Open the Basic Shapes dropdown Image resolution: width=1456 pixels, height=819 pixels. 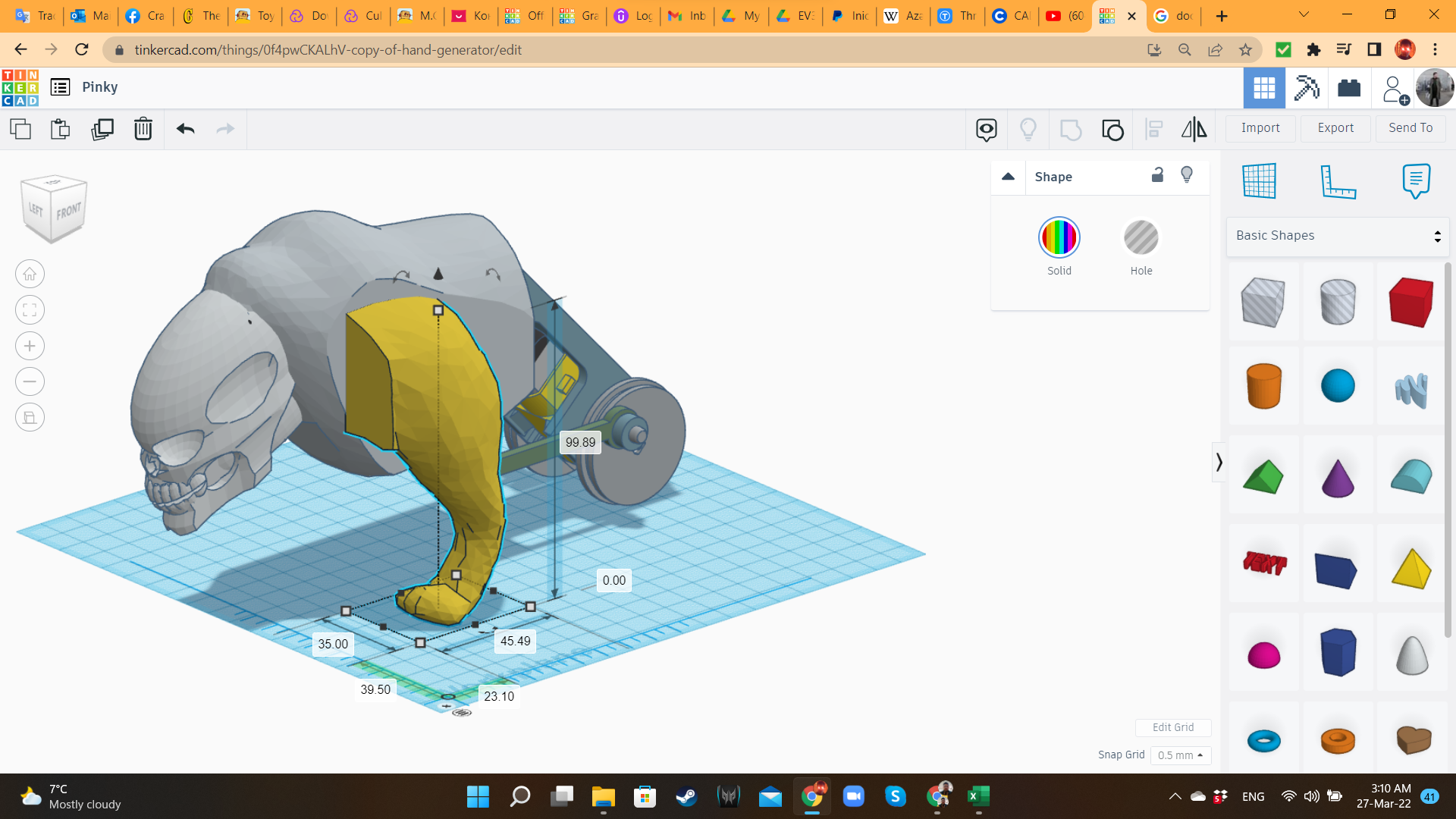[1338, 236]
